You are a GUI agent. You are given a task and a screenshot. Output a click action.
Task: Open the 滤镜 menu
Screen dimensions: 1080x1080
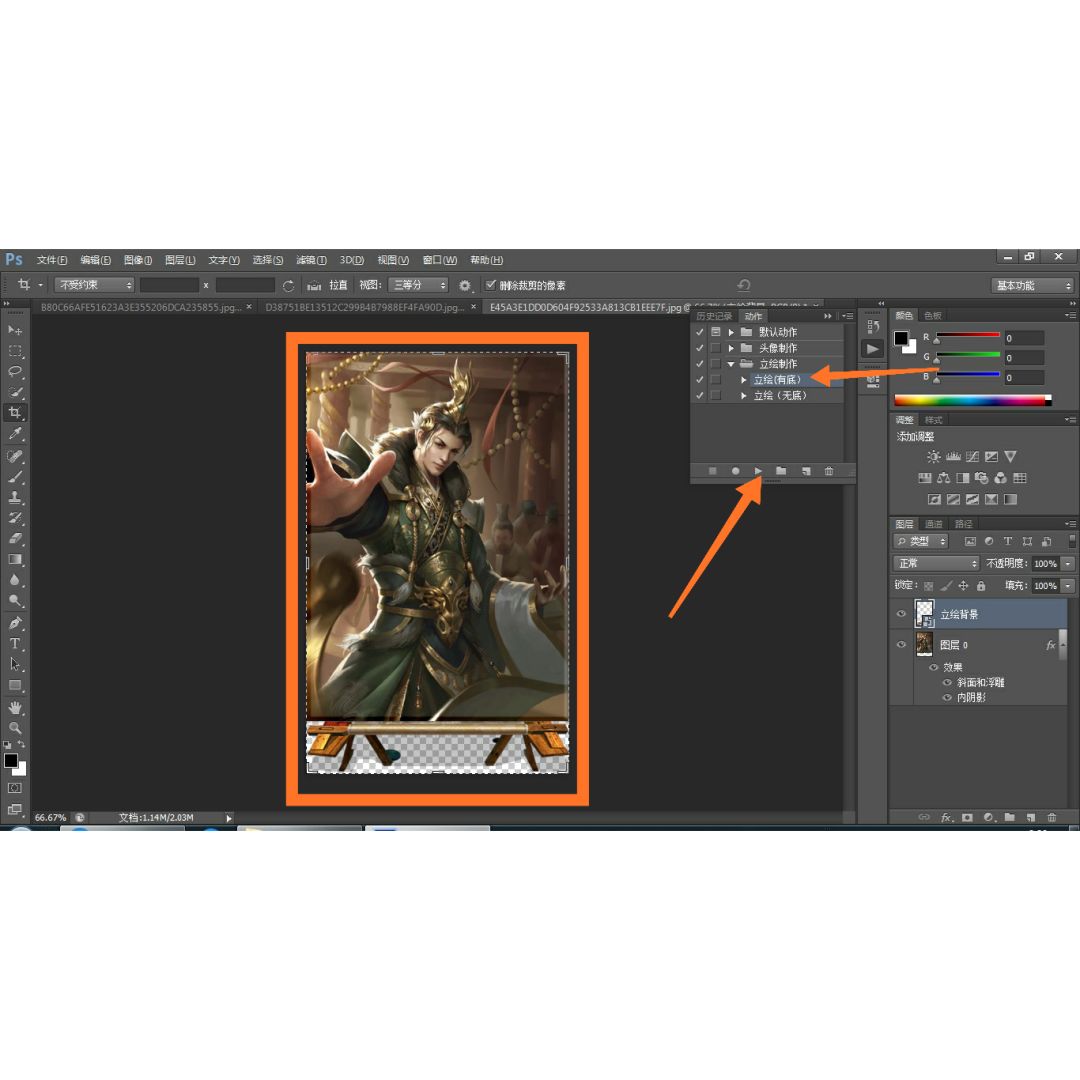(x=311, y=260)
